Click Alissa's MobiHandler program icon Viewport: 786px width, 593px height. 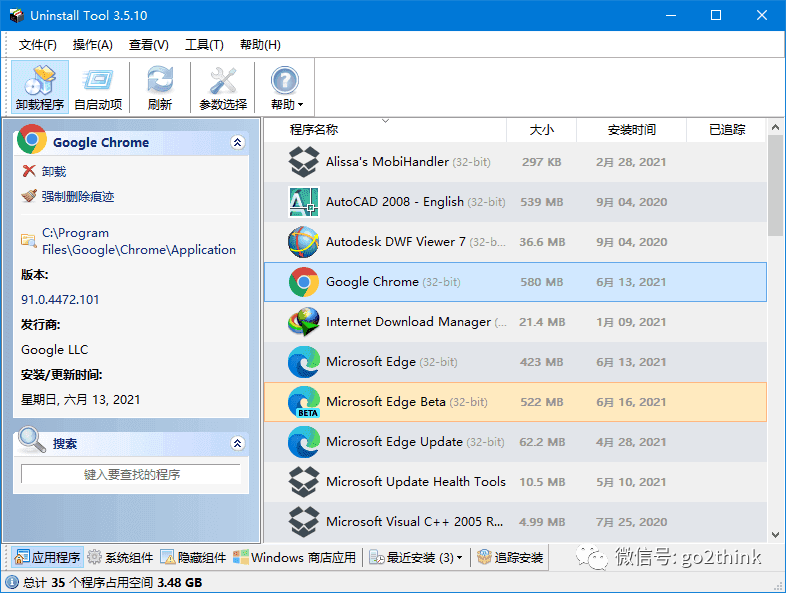coord(303,162)
